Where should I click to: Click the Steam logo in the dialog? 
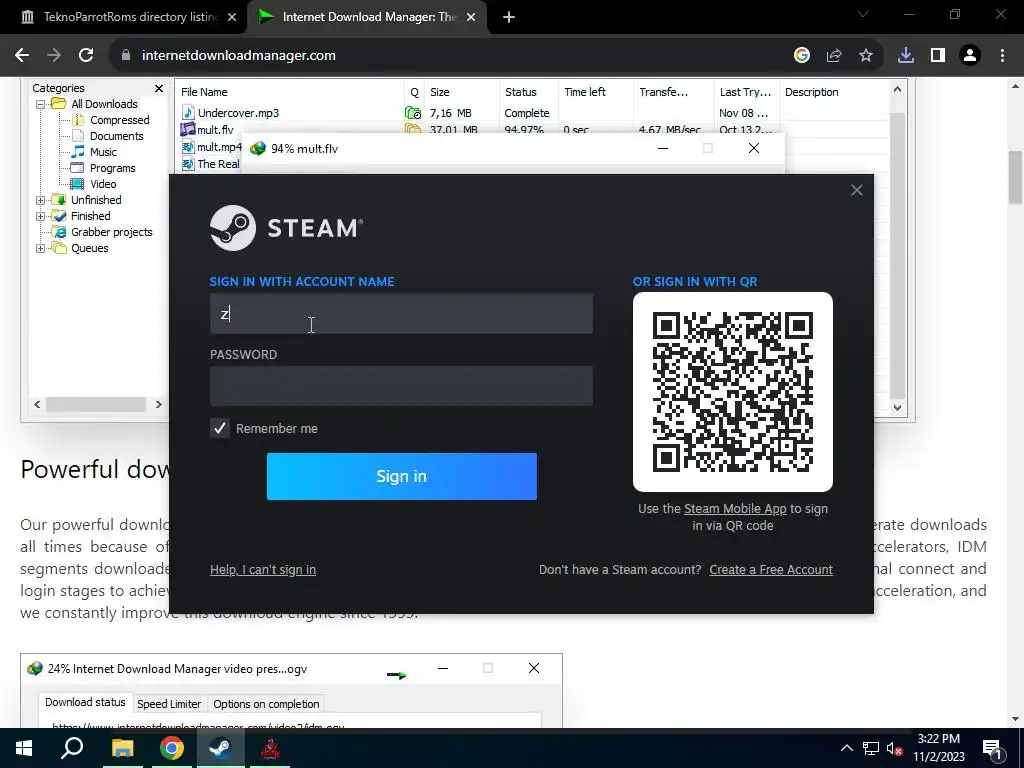pos(285,228)
